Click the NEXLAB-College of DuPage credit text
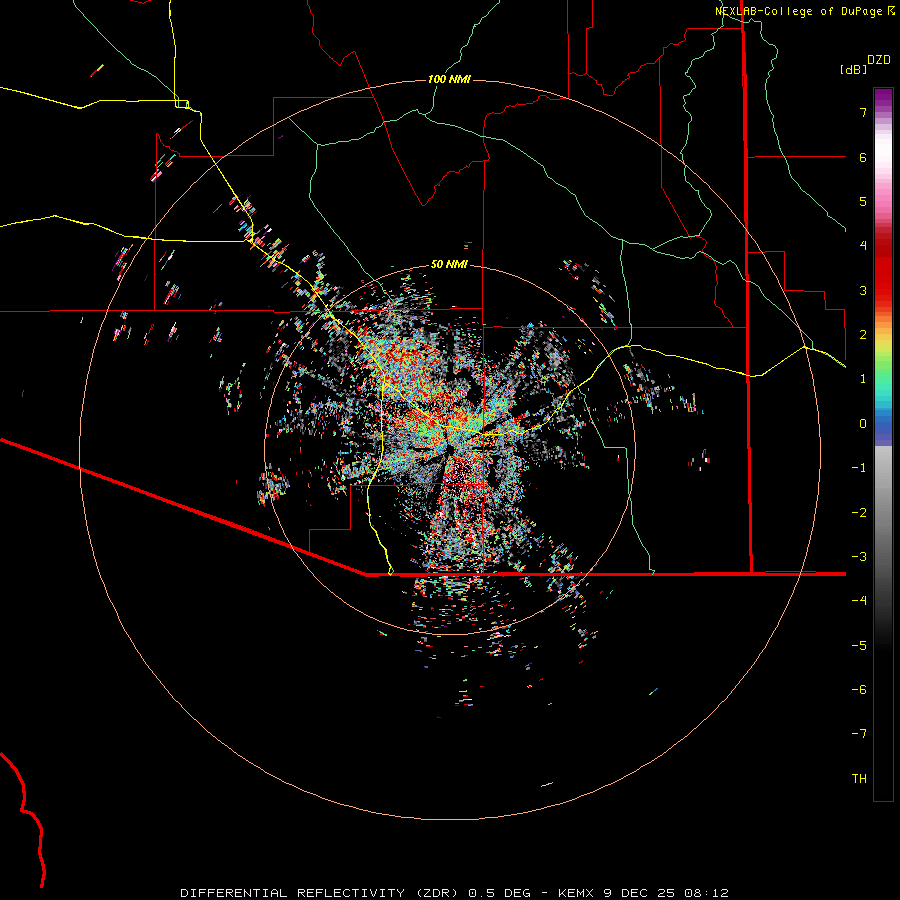 [798, 11]
